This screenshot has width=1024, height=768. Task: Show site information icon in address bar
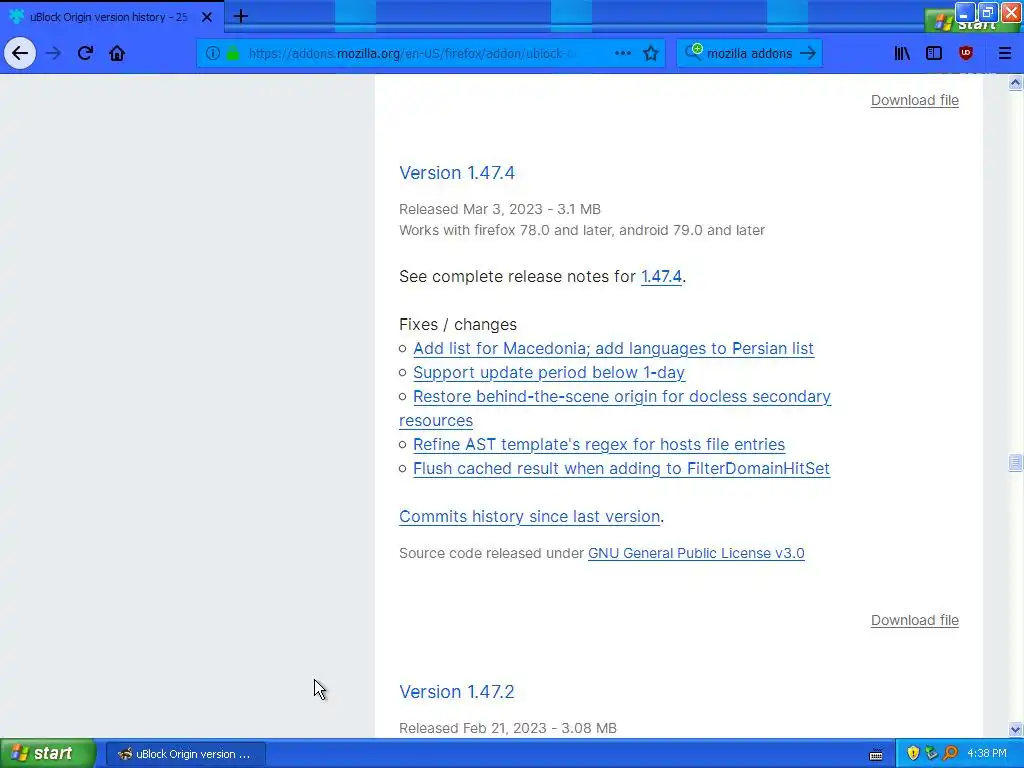click(x=212, y=54)
